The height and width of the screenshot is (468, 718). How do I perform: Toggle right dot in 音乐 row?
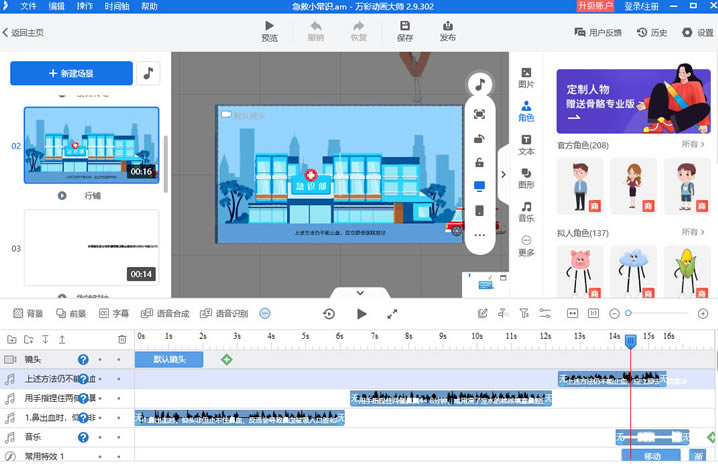[x=119, y=437]
